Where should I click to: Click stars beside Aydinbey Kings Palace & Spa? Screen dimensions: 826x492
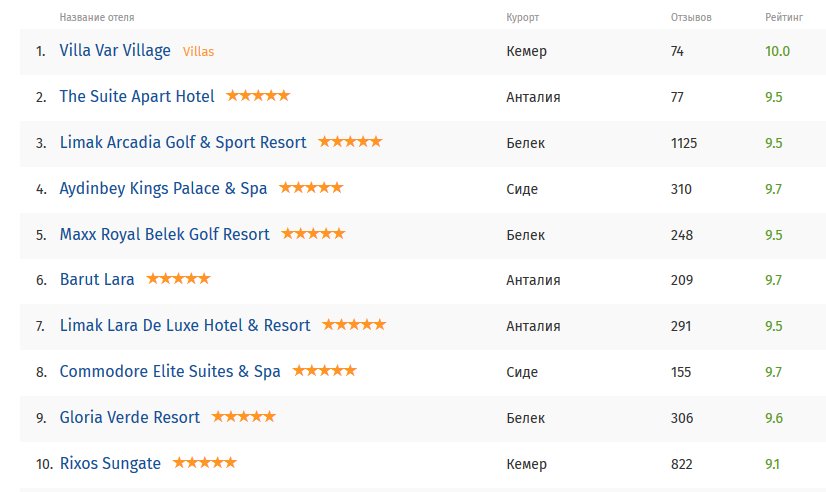[311, 188]
